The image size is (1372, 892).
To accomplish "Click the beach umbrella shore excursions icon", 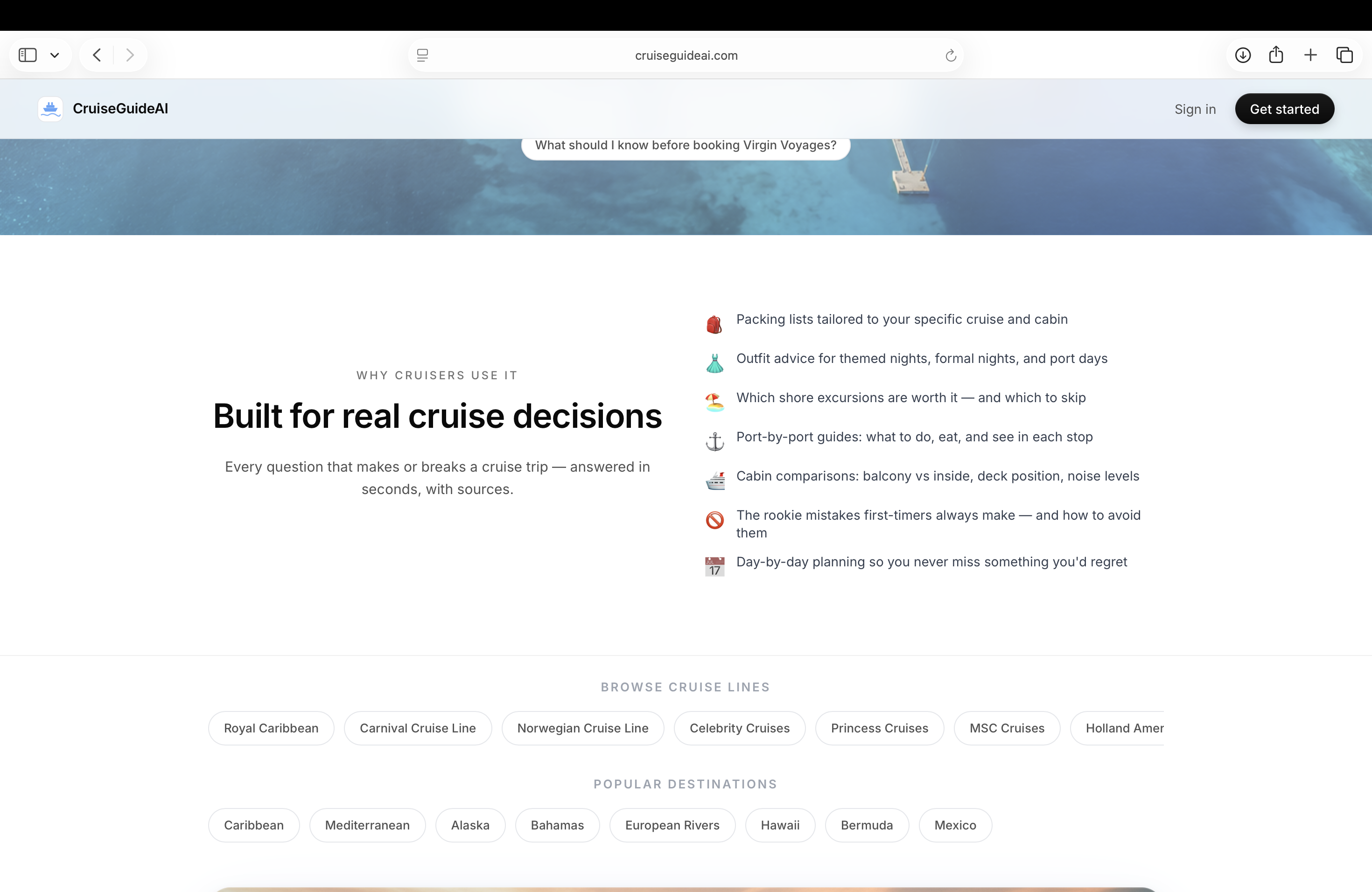I will (x=714, y=403).
